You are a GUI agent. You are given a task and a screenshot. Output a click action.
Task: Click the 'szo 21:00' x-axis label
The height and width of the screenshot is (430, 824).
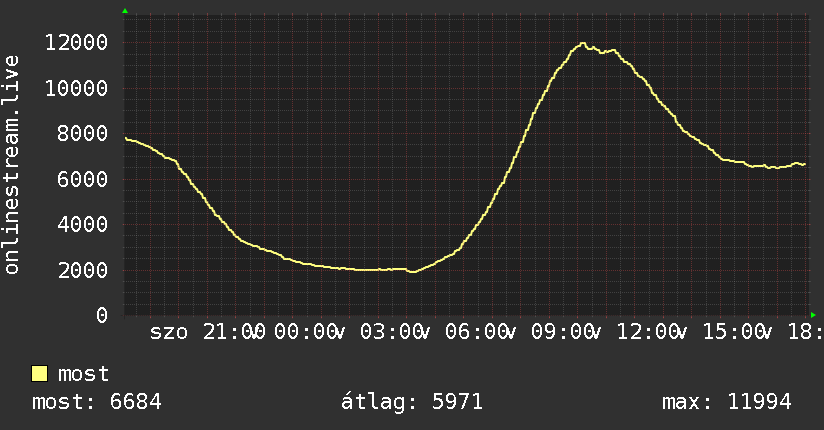(x=207, y=332)
